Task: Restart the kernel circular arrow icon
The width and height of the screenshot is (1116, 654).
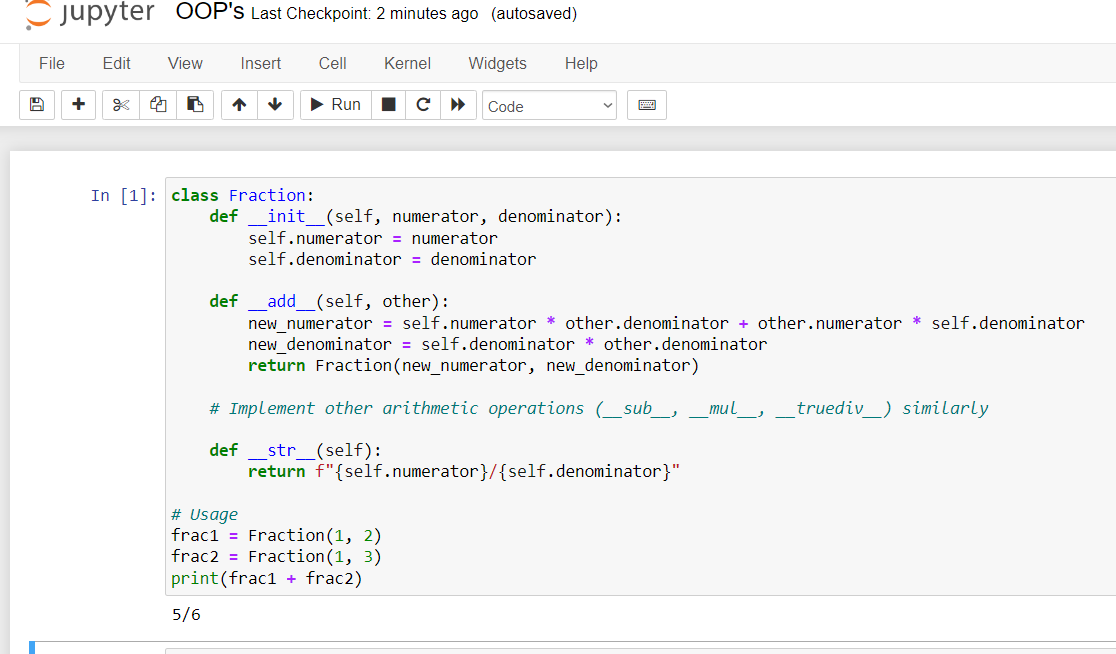Action: click(423, 105)
